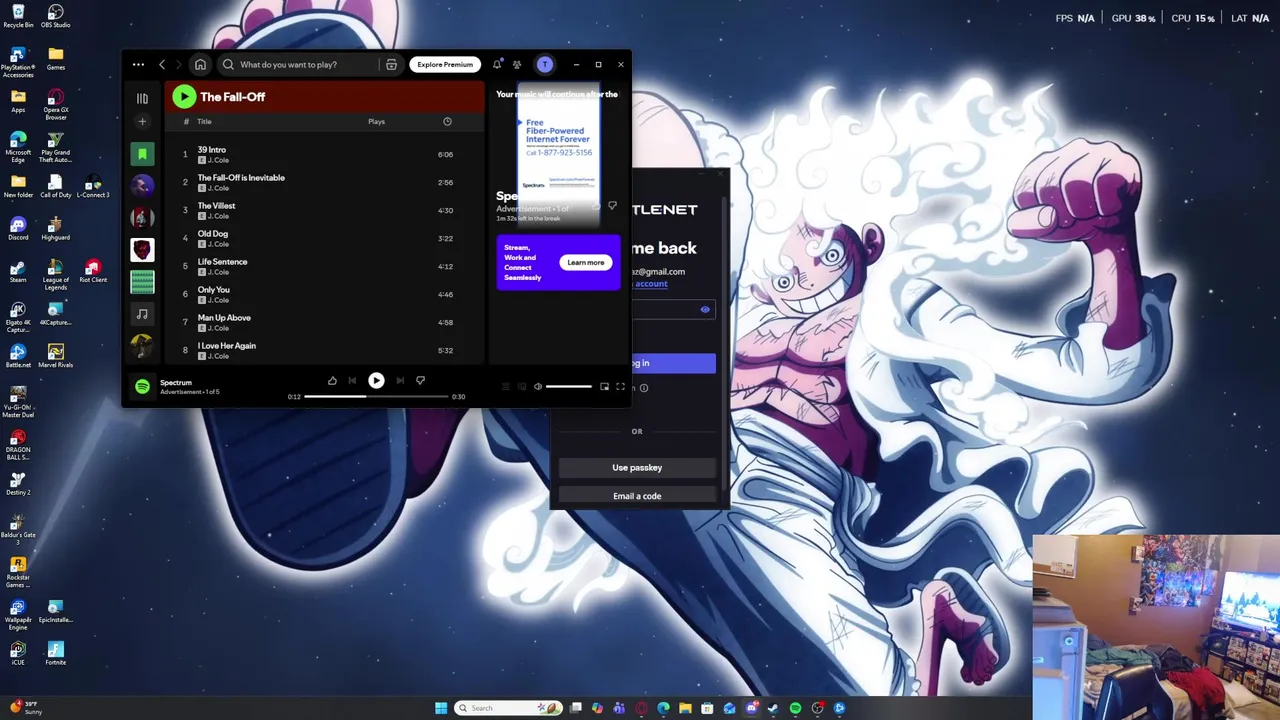This screenshot has height=720, width=1280.
Task: Open Friend Activity icon
Action: (517, 64)
